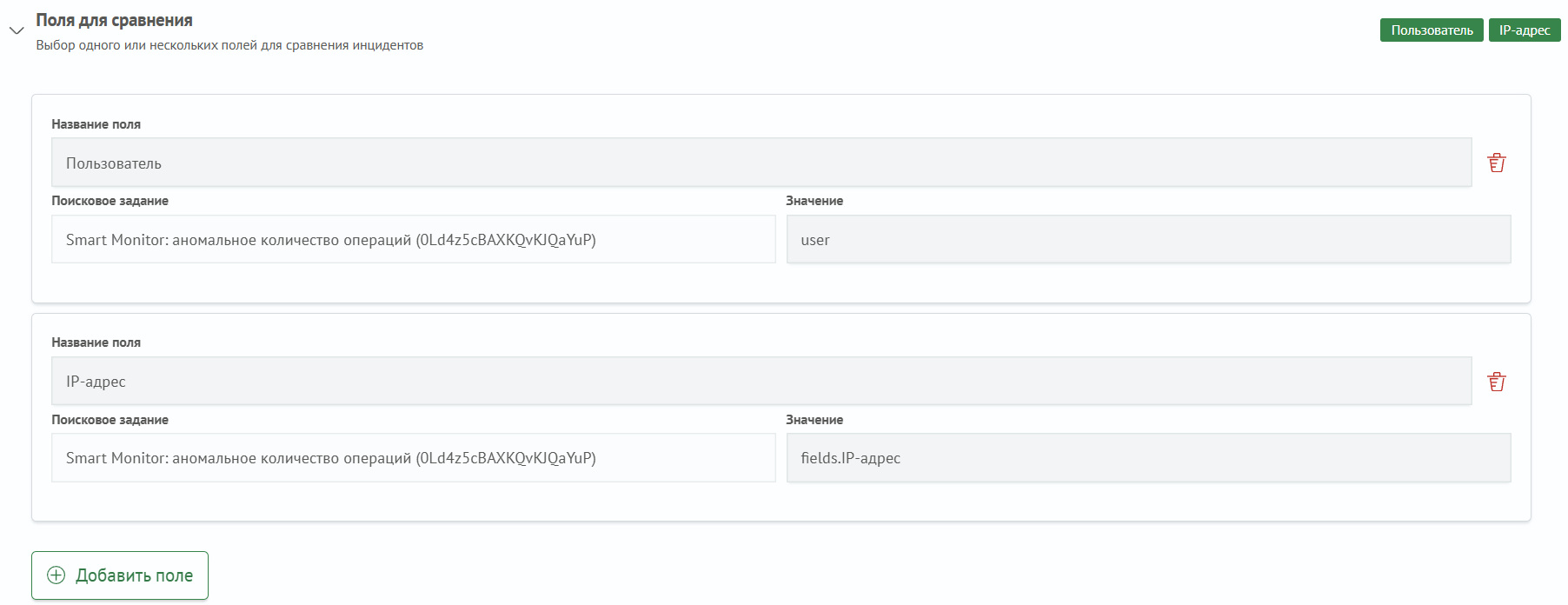Click the value field containing user
This screenshot has height=605, width=1568.
pos(1147,240)
